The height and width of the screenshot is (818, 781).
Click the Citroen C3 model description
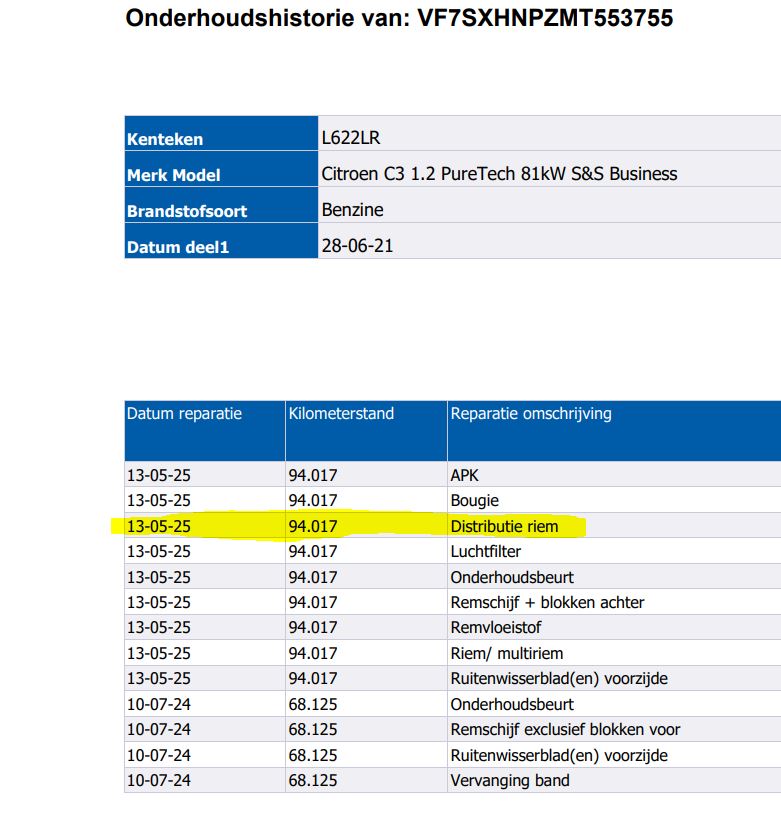(499, 173)
